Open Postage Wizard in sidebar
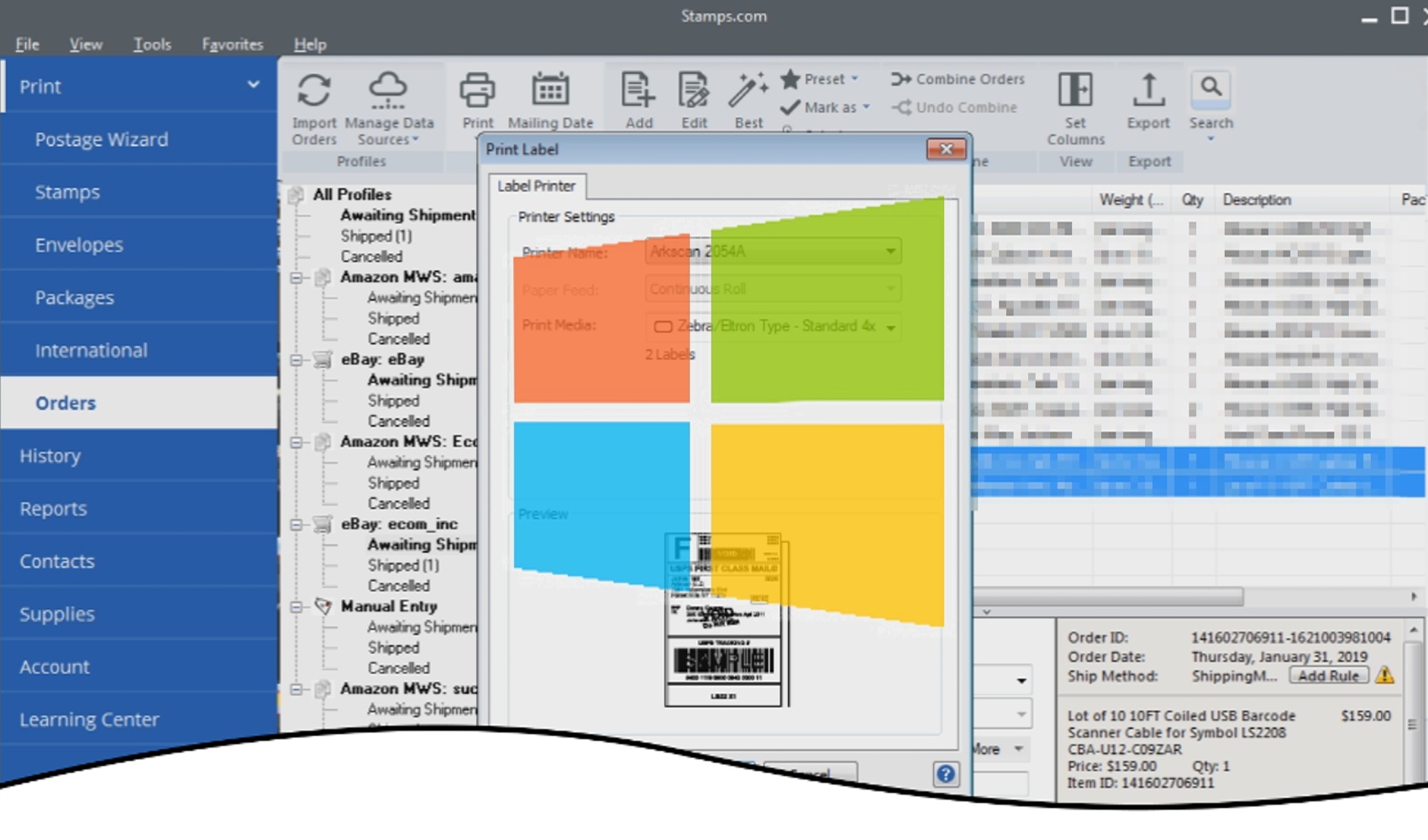Image resolution: width=1428 pixels, height=840 pixels. click(139, 139)
